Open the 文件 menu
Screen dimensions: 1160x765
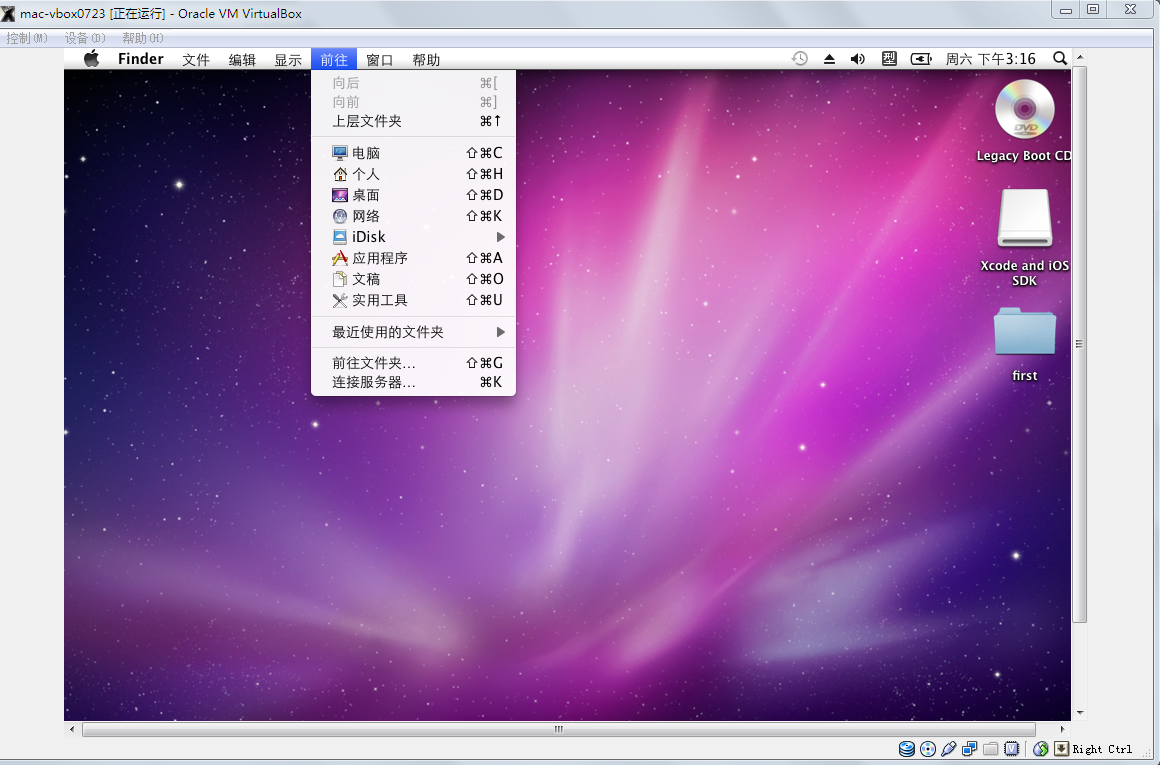coord(196,60)
